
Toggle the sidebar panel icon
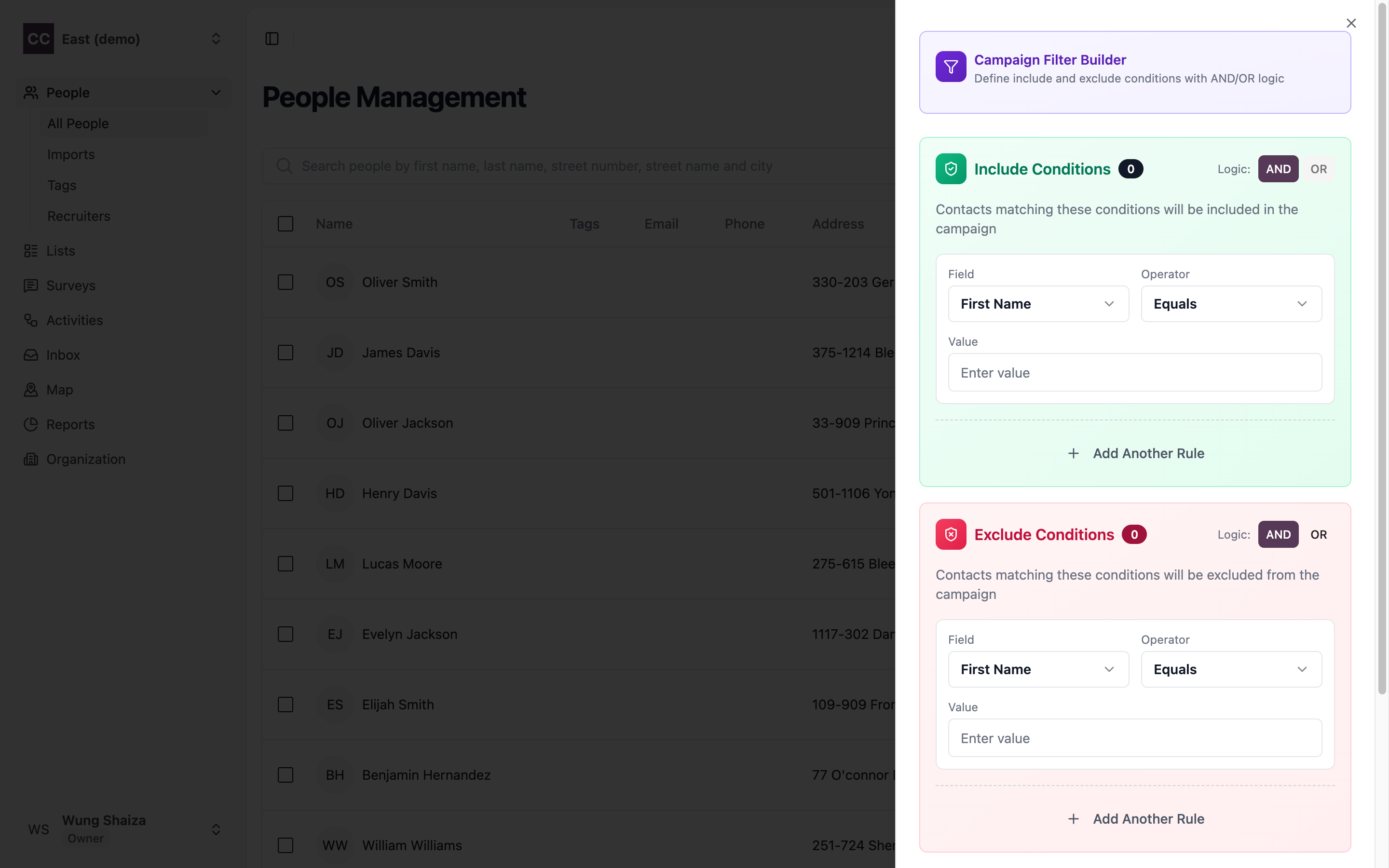(272, 39)
